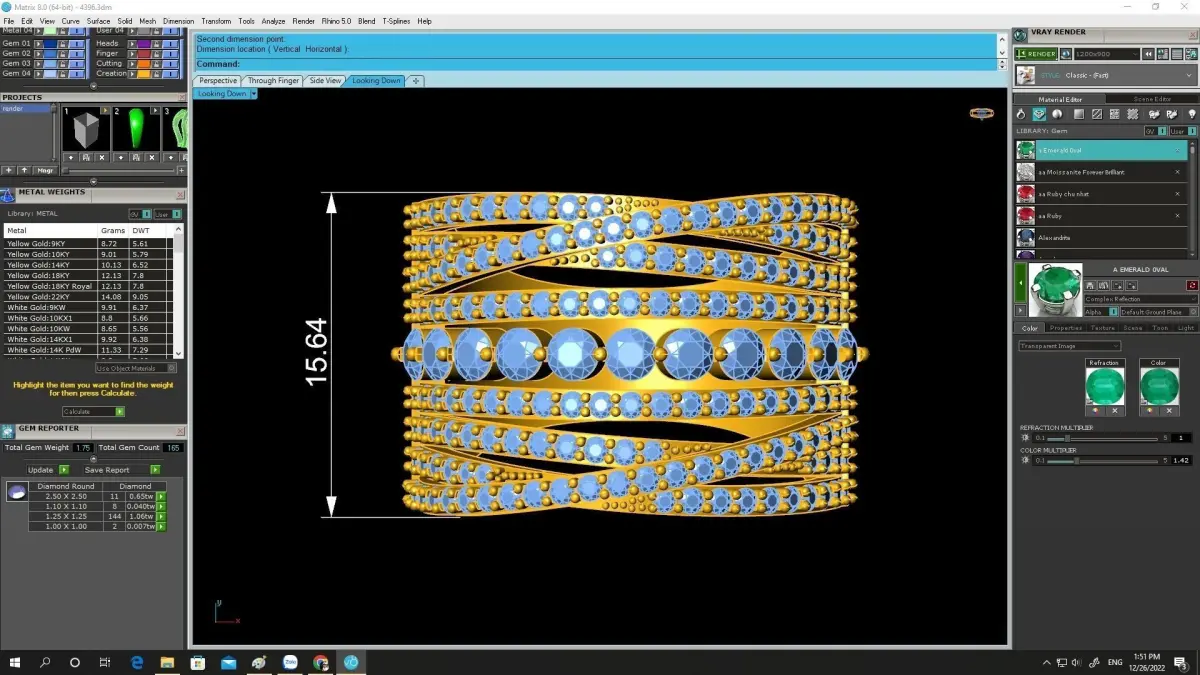Select the ring material library icon
This screenshot has width=1200, height=675.
point(1022,114)
